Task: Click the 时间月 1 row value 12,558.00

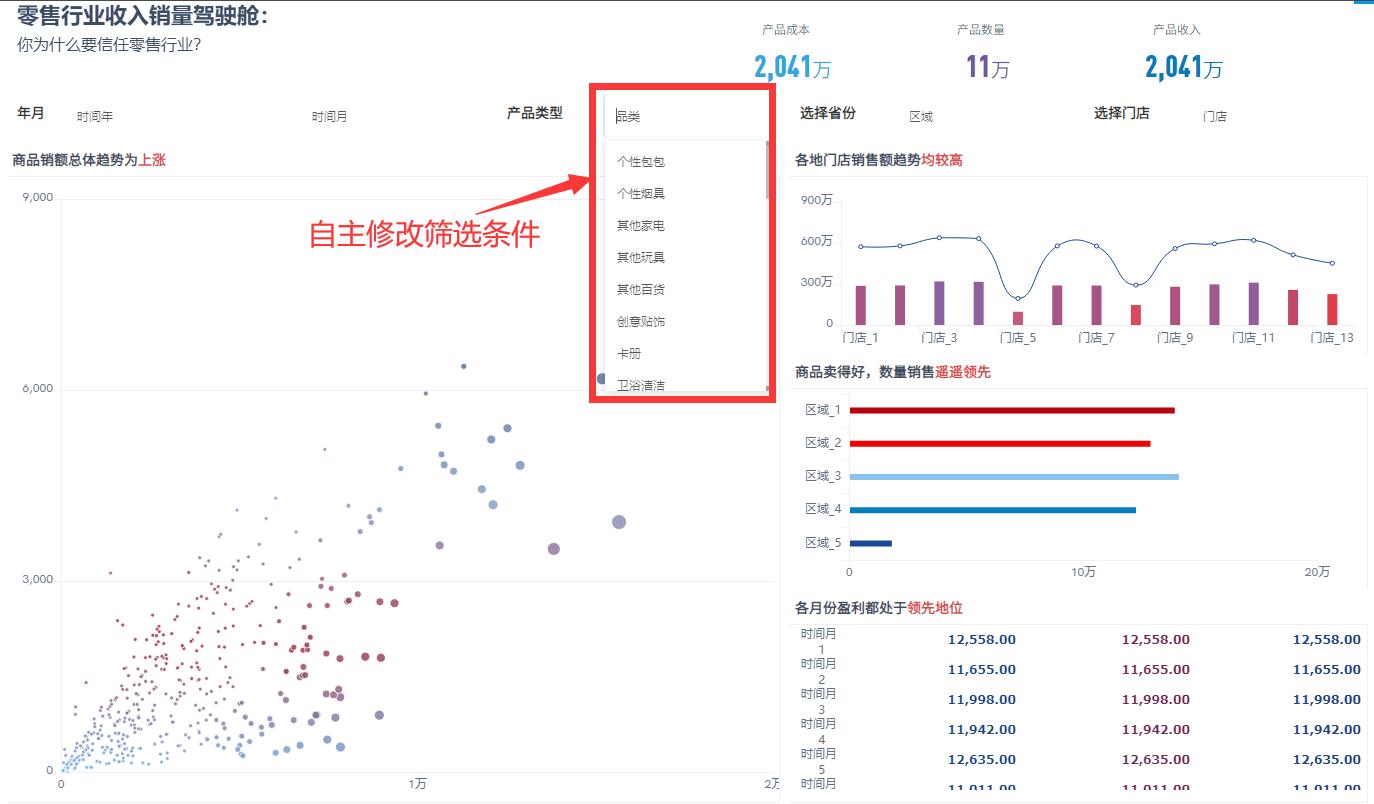Action: click(x=981, y=639)
